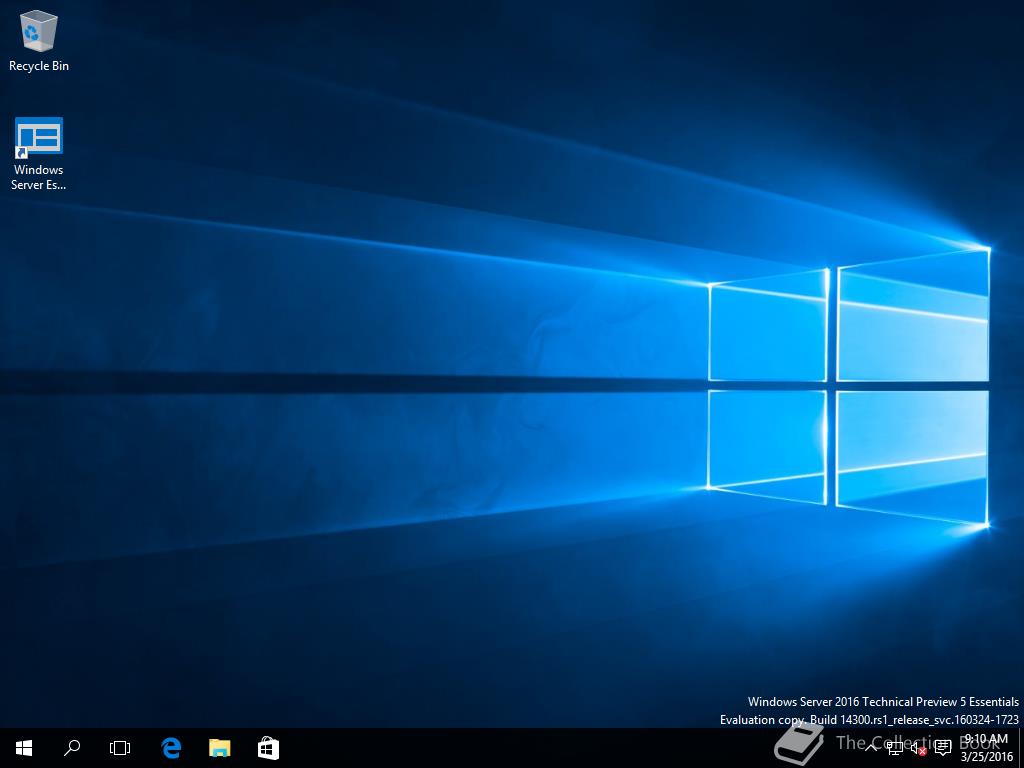The height and width of the screenshot is (768, 1024).
Task: Open the clock showing 3/25/2016
Action: click(x=986, y=748)
